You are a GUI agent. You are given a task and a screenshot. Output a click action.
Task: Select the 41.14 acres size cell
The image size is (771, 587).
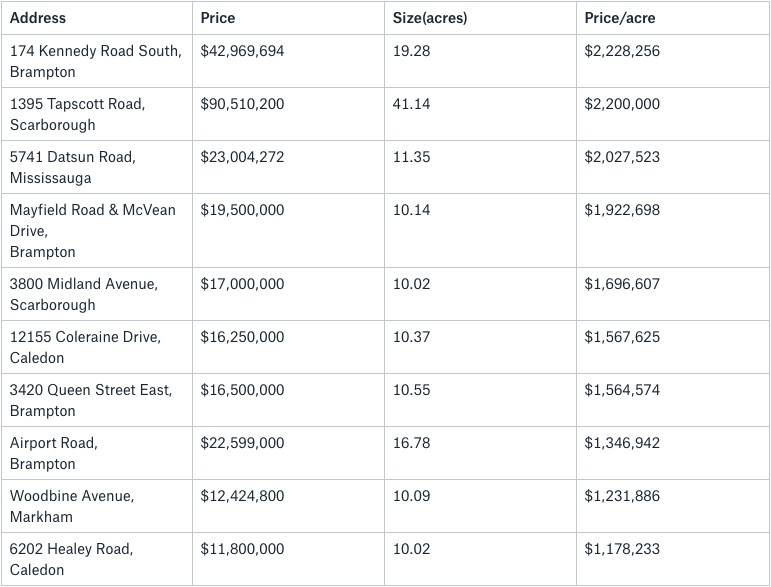411,103
